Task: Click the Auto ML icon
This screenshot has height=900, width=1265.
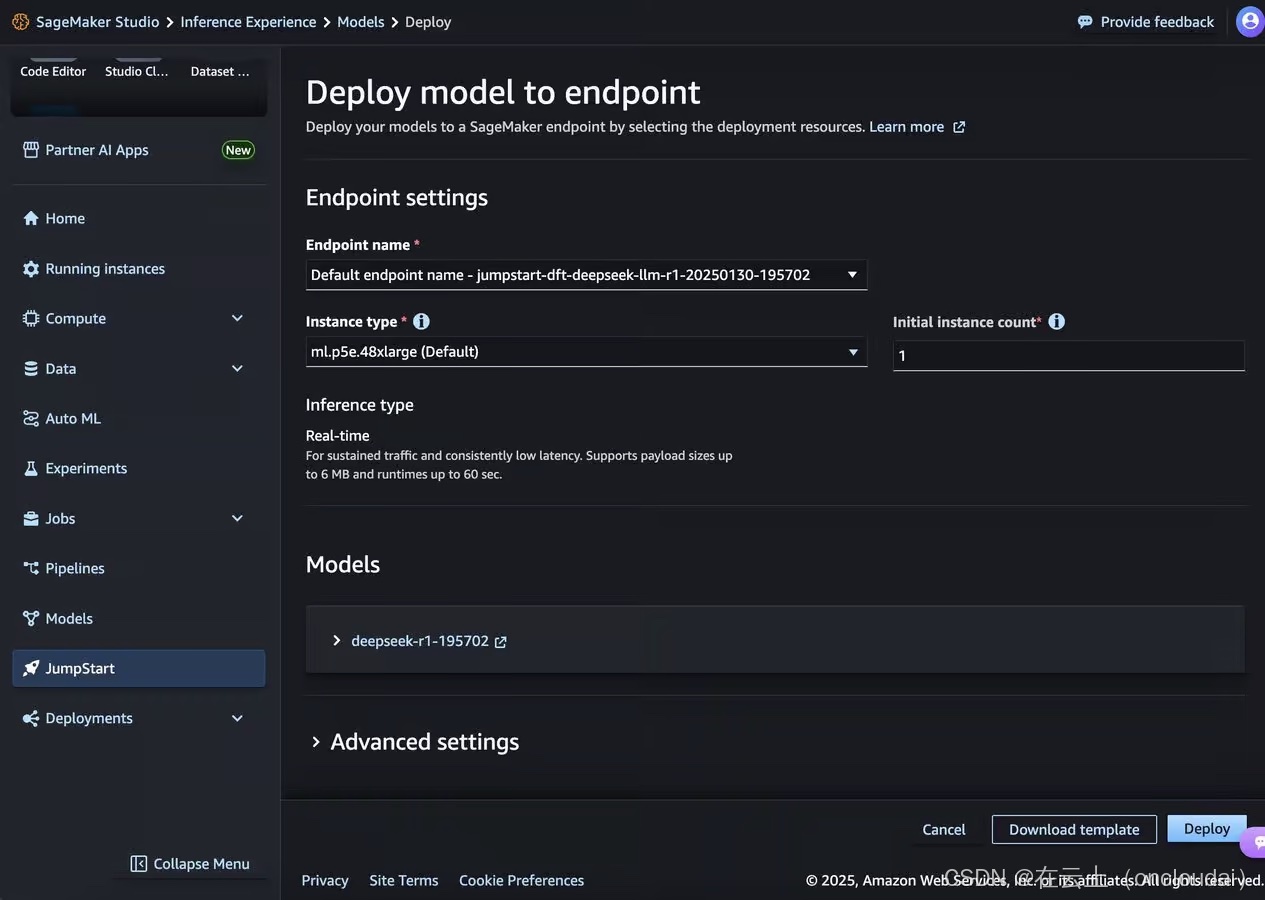Action: [x=31, y=418]
